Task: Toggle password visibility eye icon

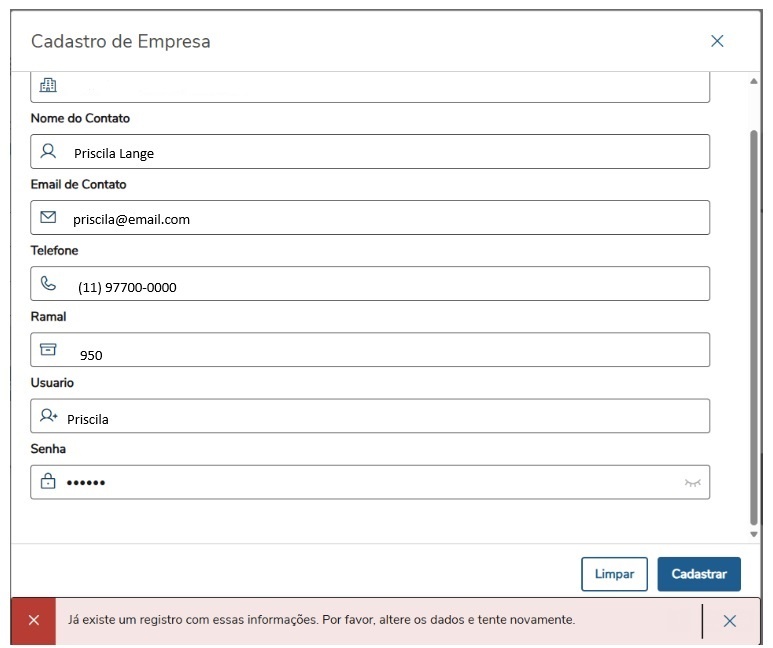Action: coord(692,483)
